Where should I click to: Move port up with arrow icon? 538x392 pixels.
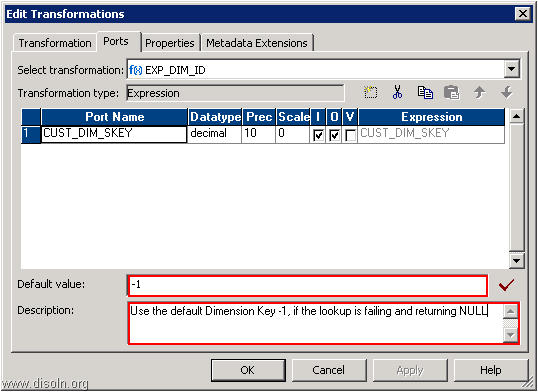(479, 93)
